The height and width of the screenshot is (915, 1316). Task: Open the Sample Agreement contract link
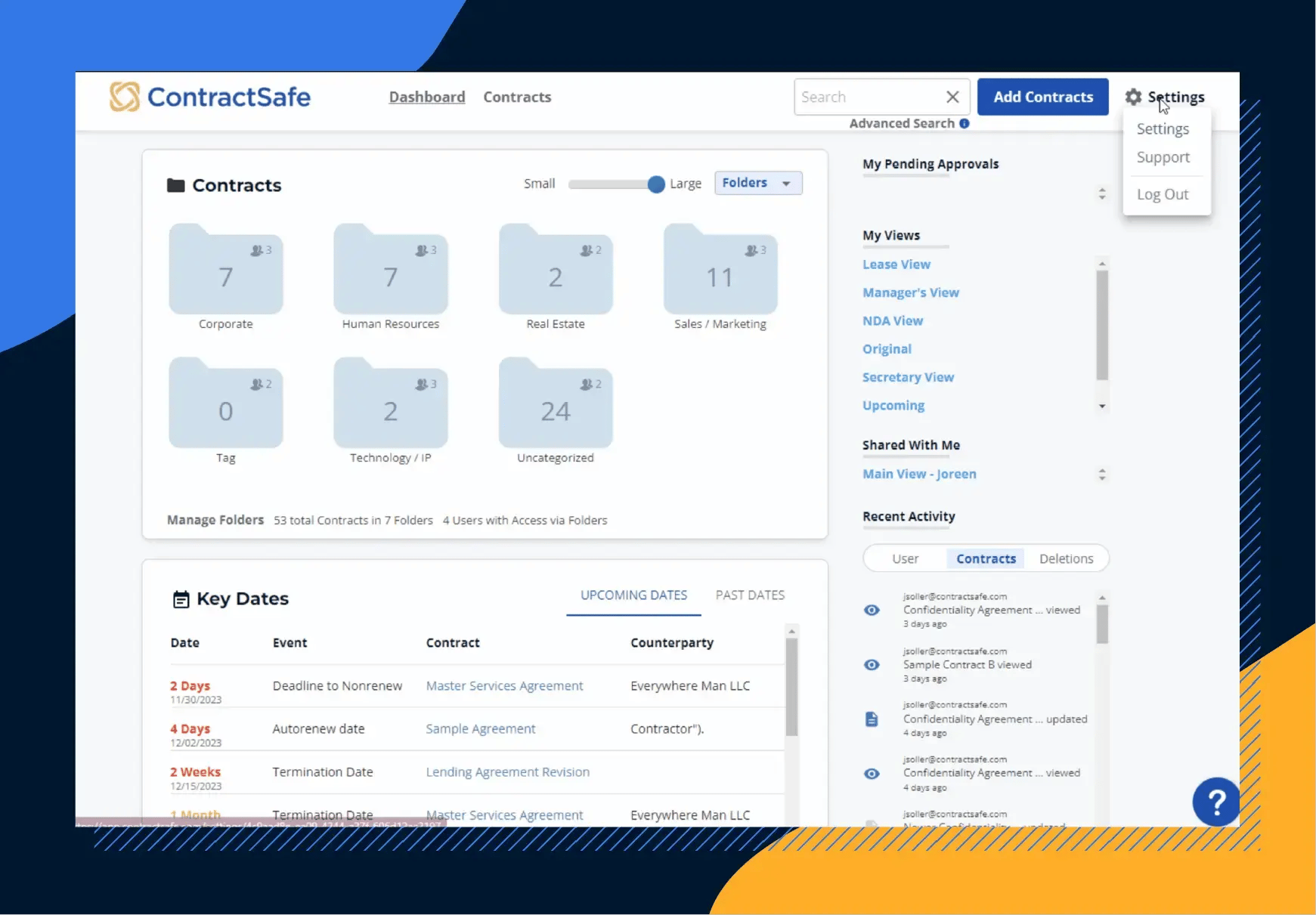pos(480,729)
